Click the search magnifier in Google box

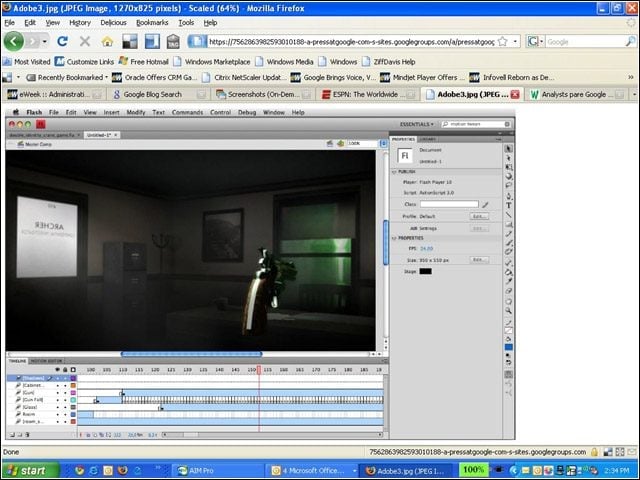pos(630,41)
